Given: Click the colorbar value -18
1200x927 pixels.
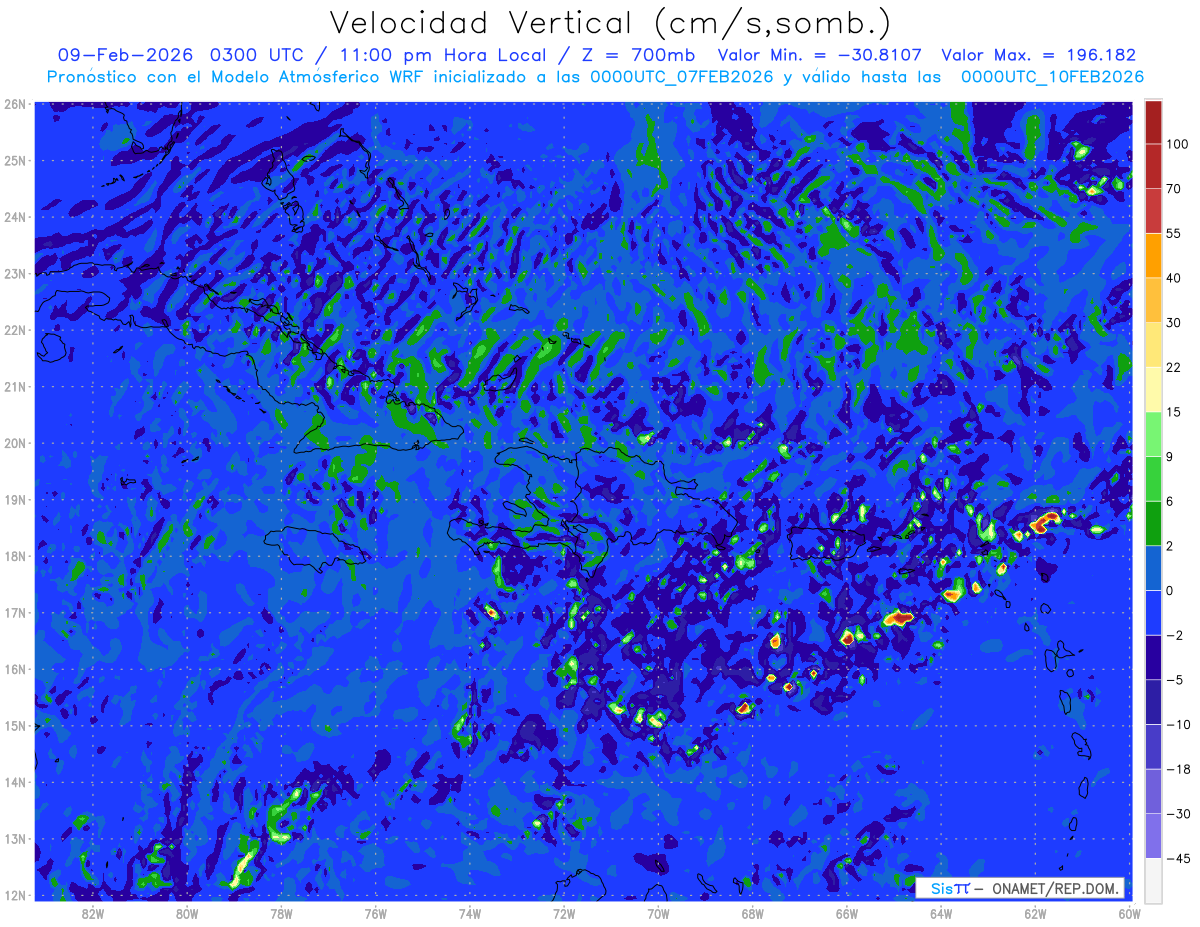Looking at the screenshot, I should 1177,769.
